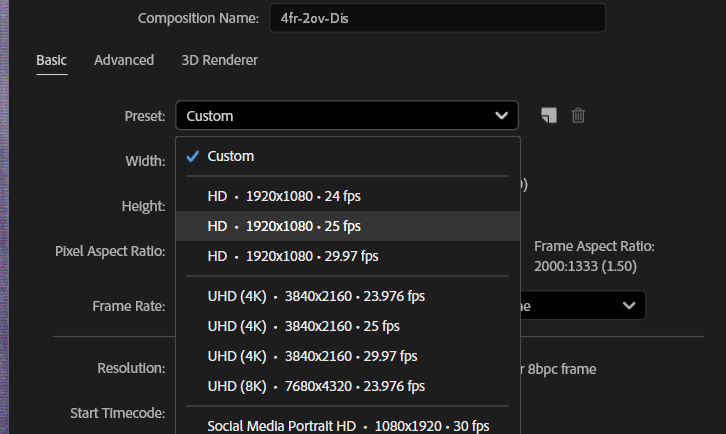The width and height of the screenshot is (726, 434).
Task: Choose HD 1920x1080 29.97 fps preset
Action: point(293,256)
